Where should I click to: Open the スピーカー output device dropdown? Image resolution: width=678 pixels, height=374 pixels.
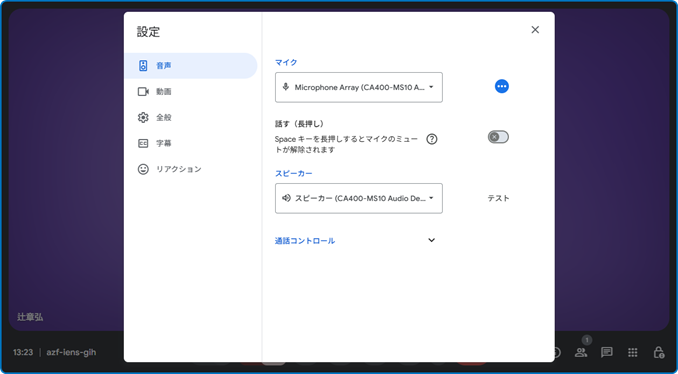[x=358, y=198]
